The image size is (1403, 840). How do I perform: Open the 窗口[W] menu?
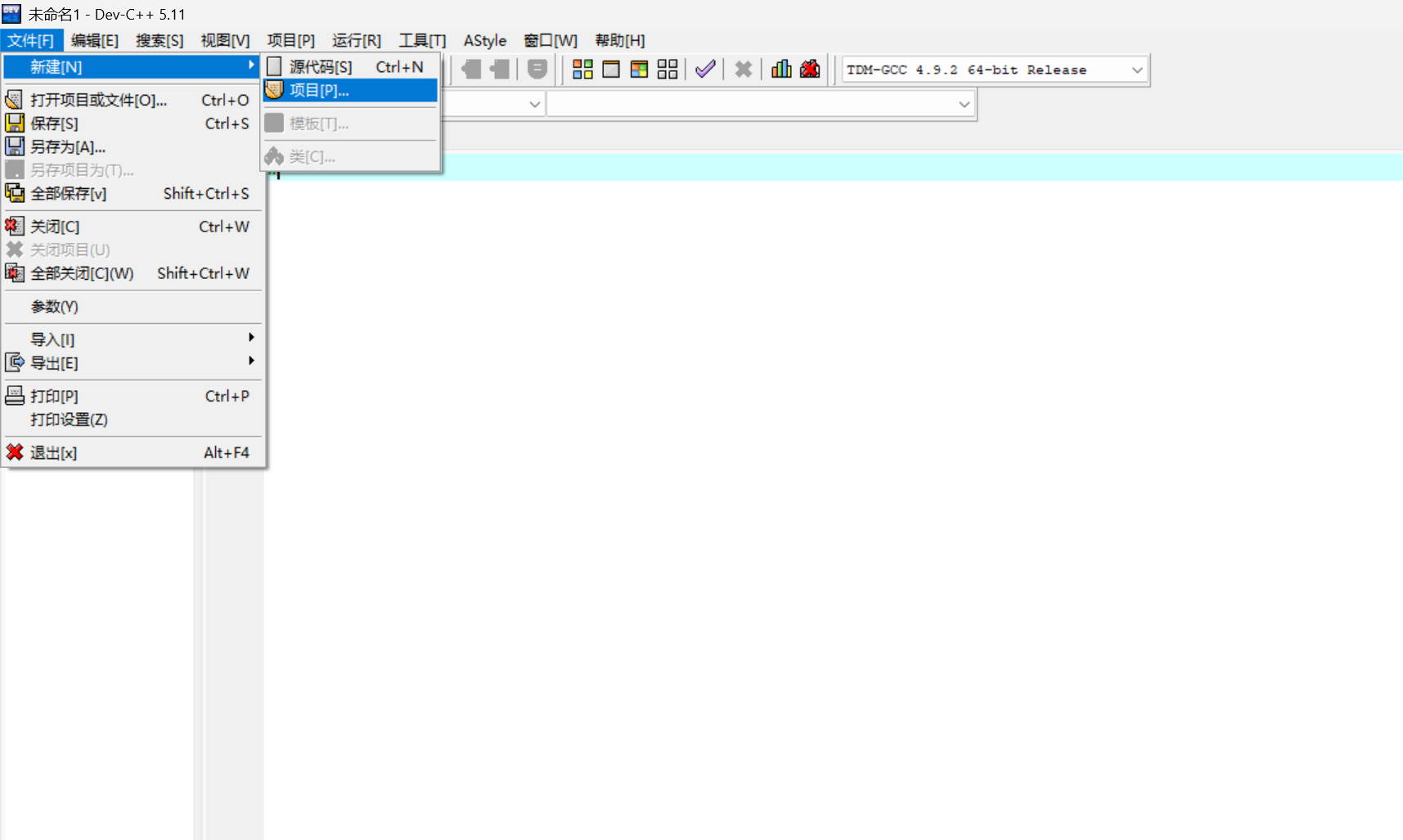pos(551,40)
